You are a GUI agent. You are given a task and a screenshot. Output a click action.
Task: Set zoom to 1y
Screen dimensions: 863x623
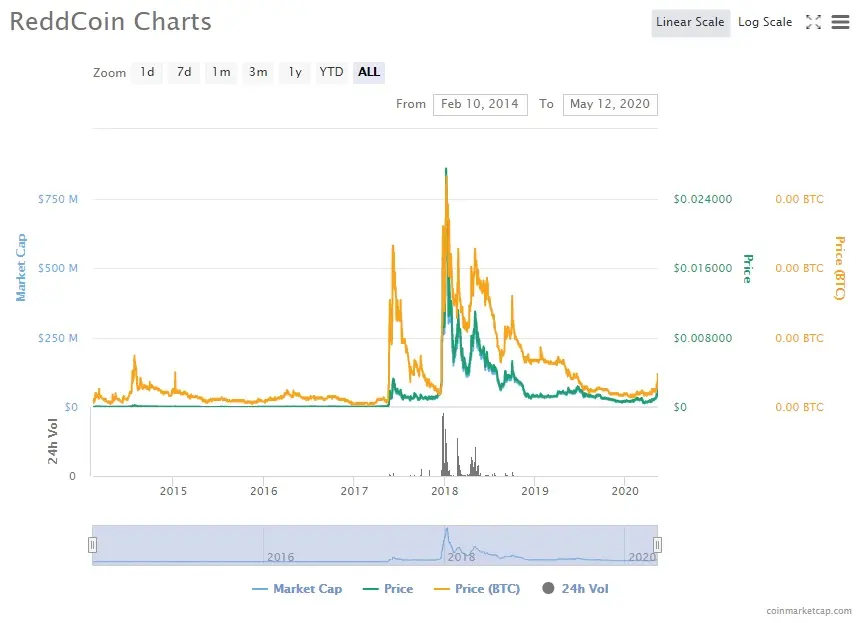coord(295,72)
